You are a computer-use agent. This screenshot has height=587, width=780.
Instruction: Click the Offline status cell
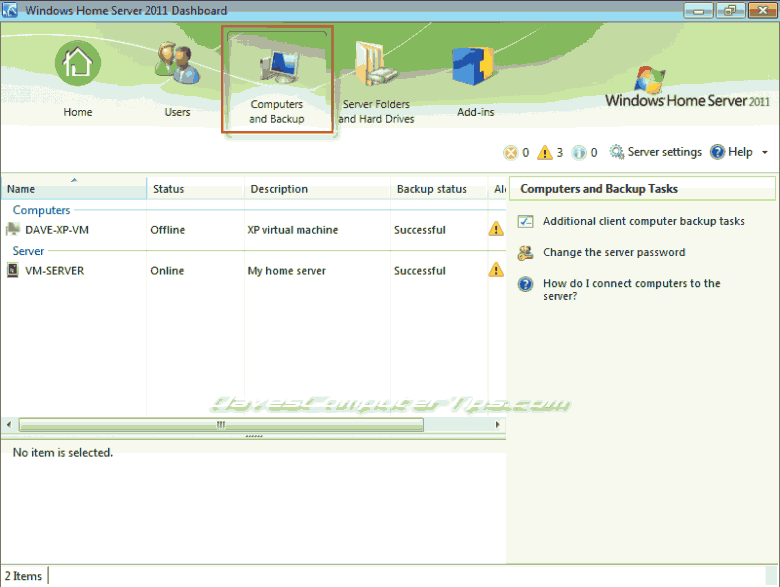(168, 230)
